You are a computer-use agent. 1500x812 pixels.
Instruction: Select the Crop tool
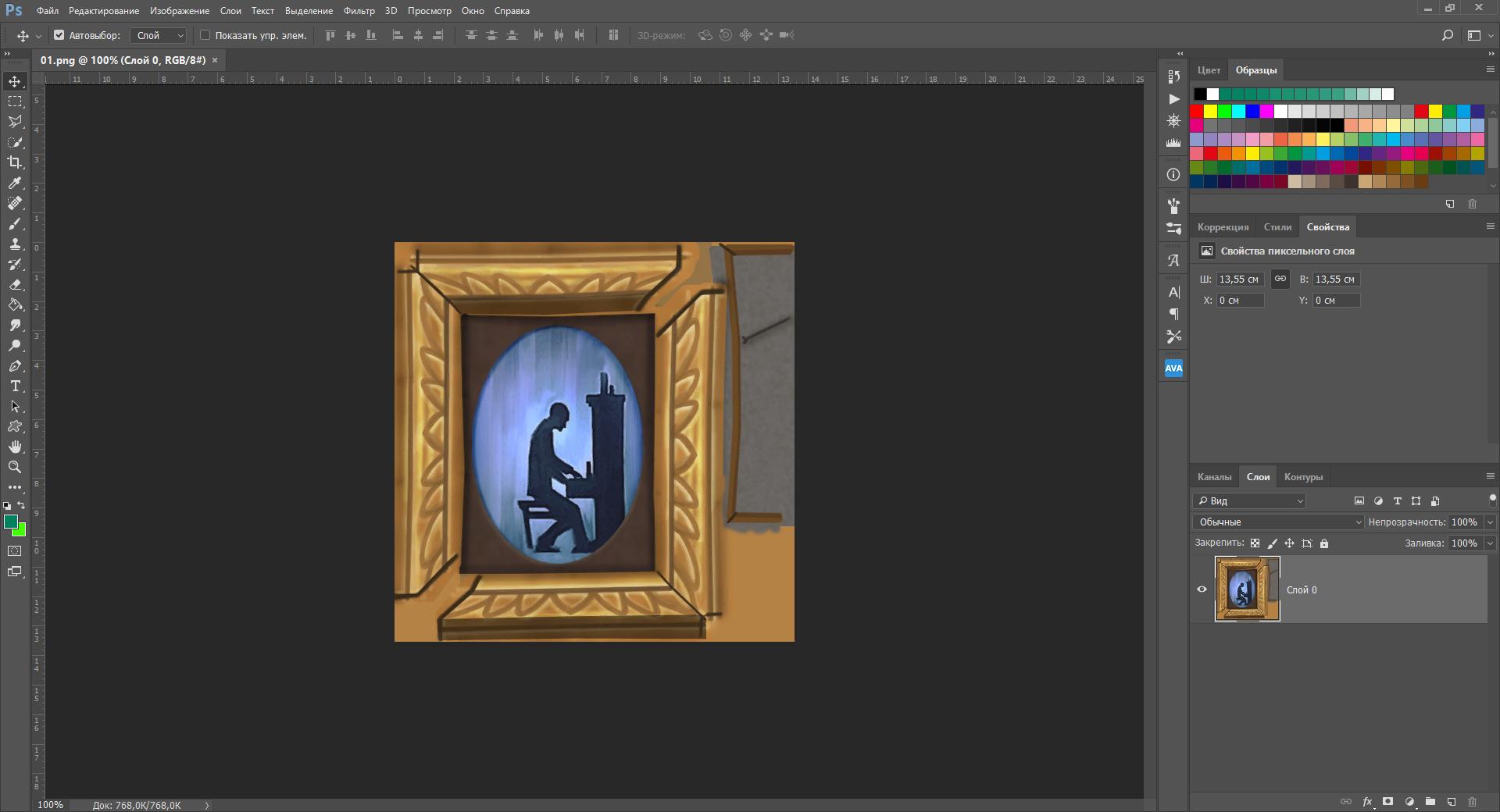15,162
